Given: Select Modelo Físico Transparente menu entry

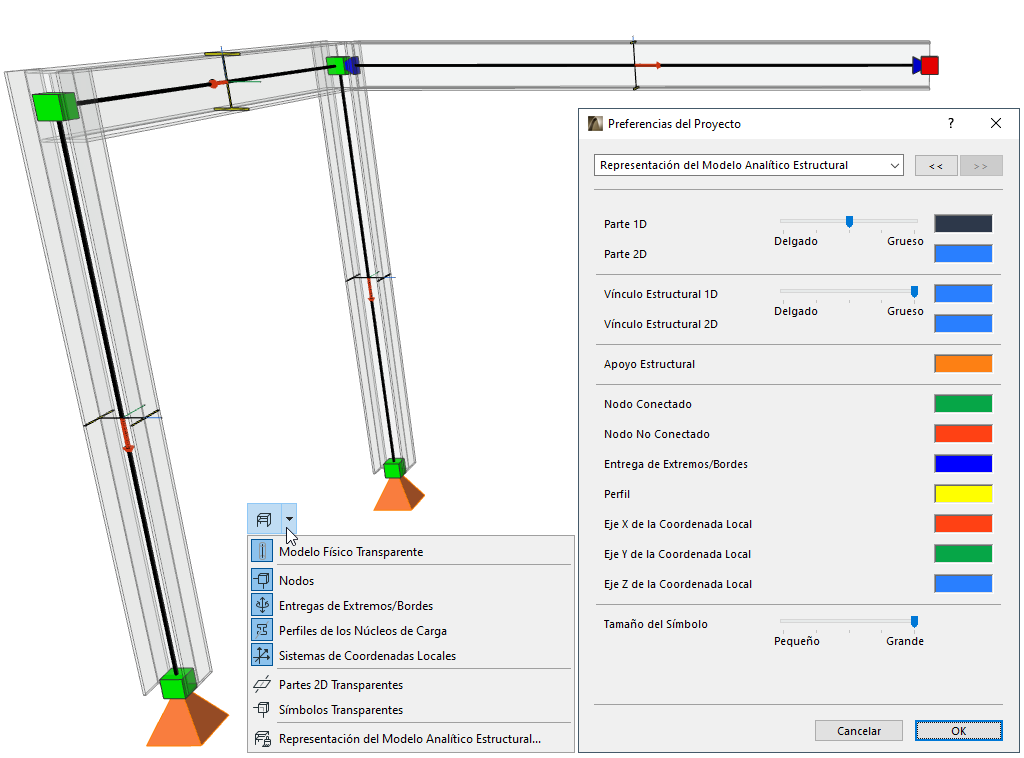Looking at the screenshot, I should [x=411, y=552].
